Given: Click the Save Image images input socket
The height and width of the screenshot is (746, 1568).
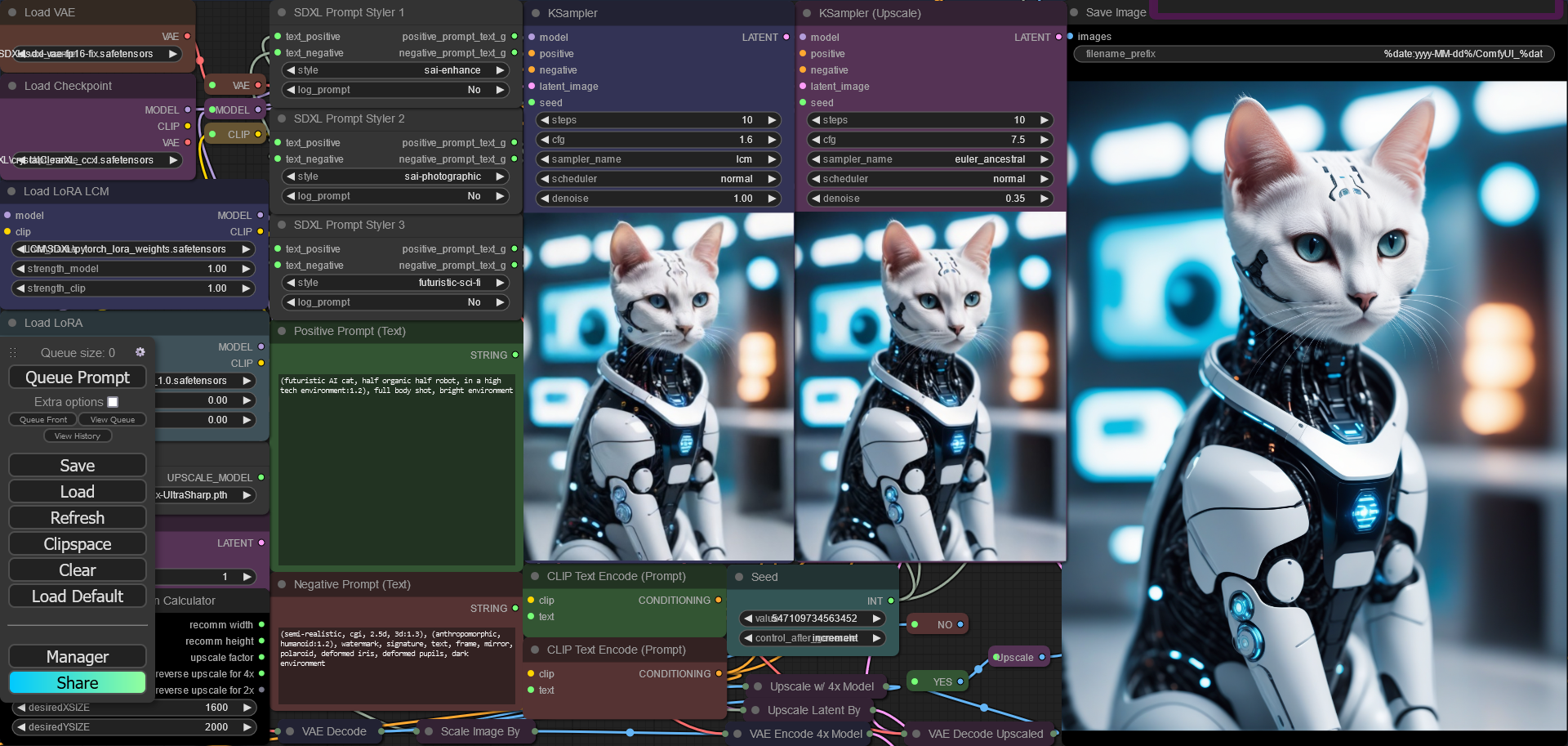Looking at the screenshot, I should [1071, 36].
